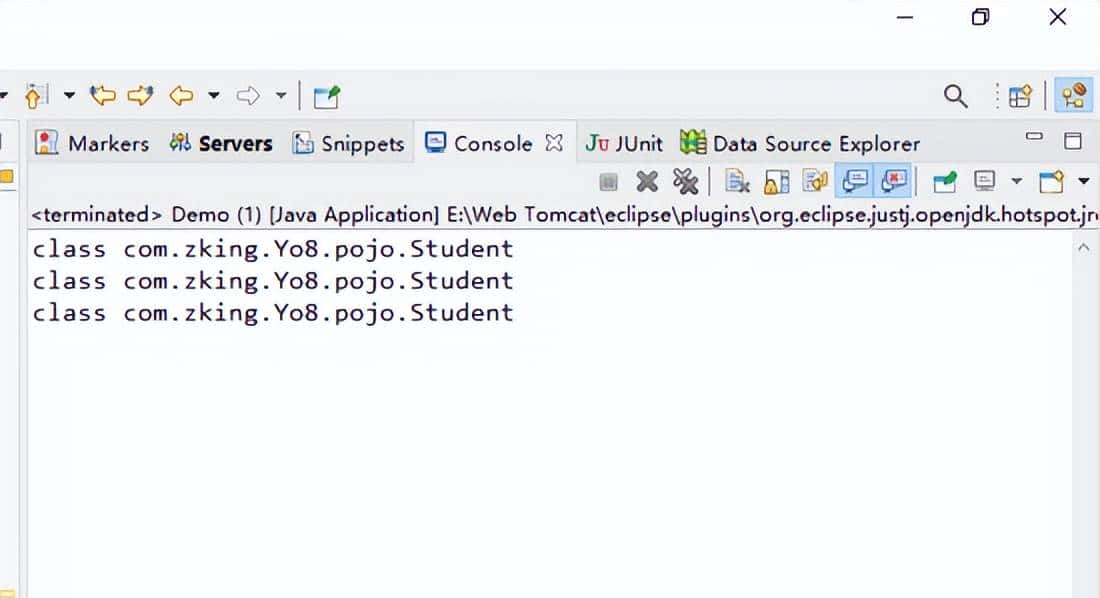Close the Eclipse window
This screenshot has height=598, width=1100.
1058,17
